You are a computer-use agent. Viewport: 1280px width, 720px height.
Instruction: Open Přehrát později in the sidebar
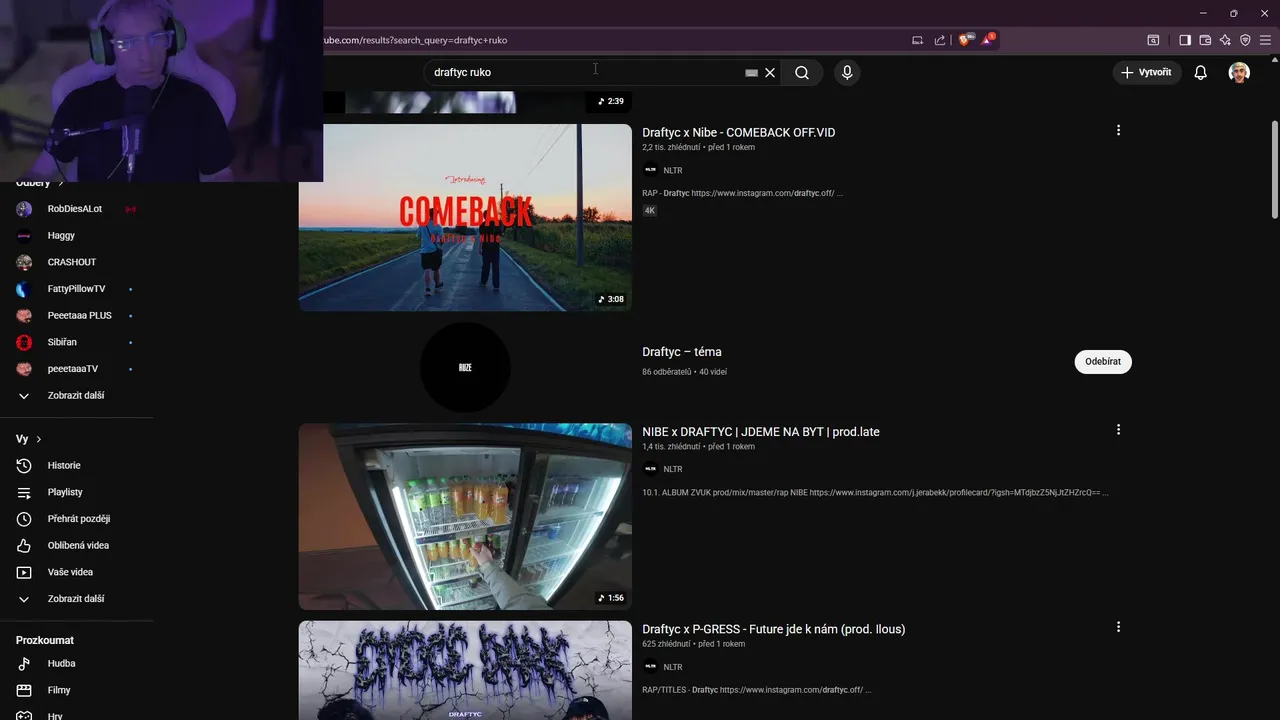78,519
